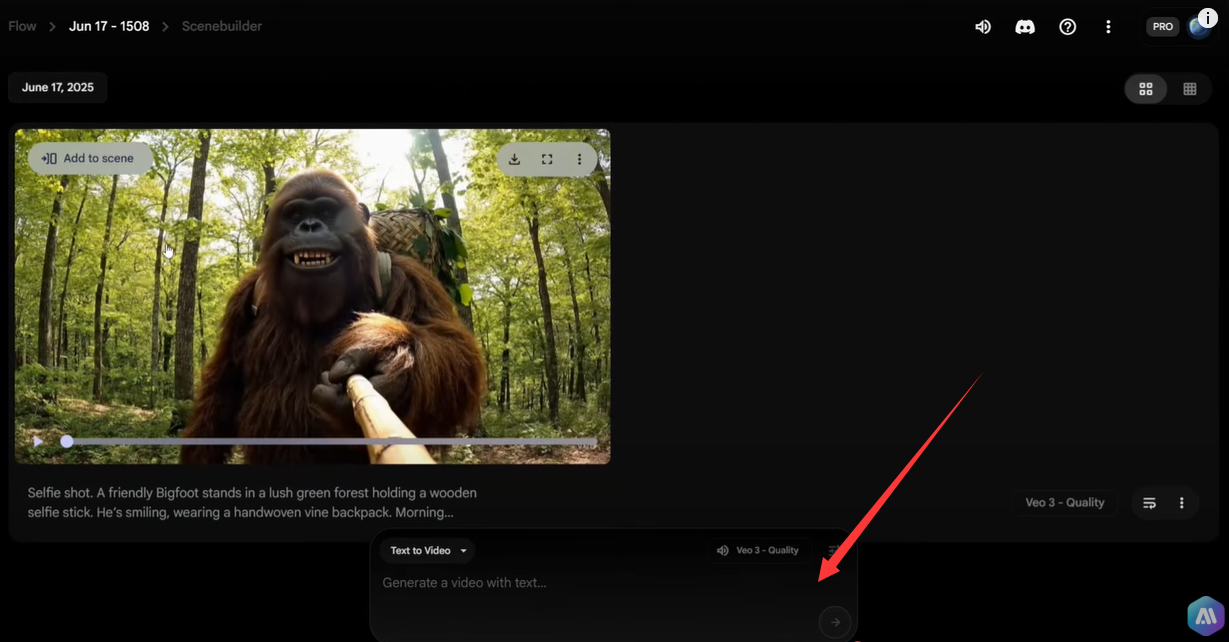
Task: Open the video overlay three-dot menu
Action: 579,159
